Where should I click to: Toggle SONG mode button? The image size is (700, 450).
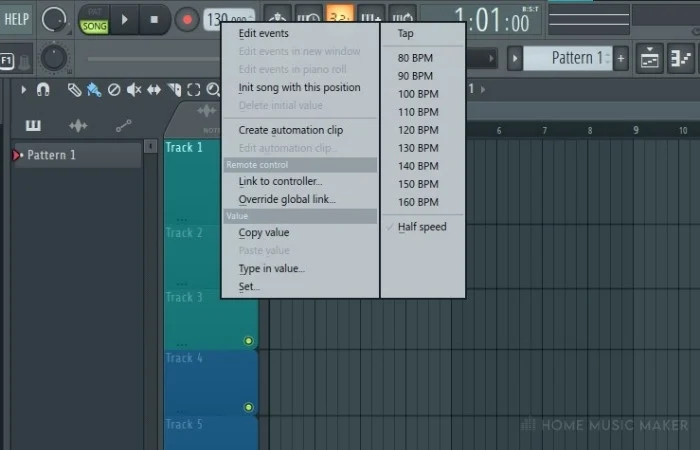tap(94, 26)
